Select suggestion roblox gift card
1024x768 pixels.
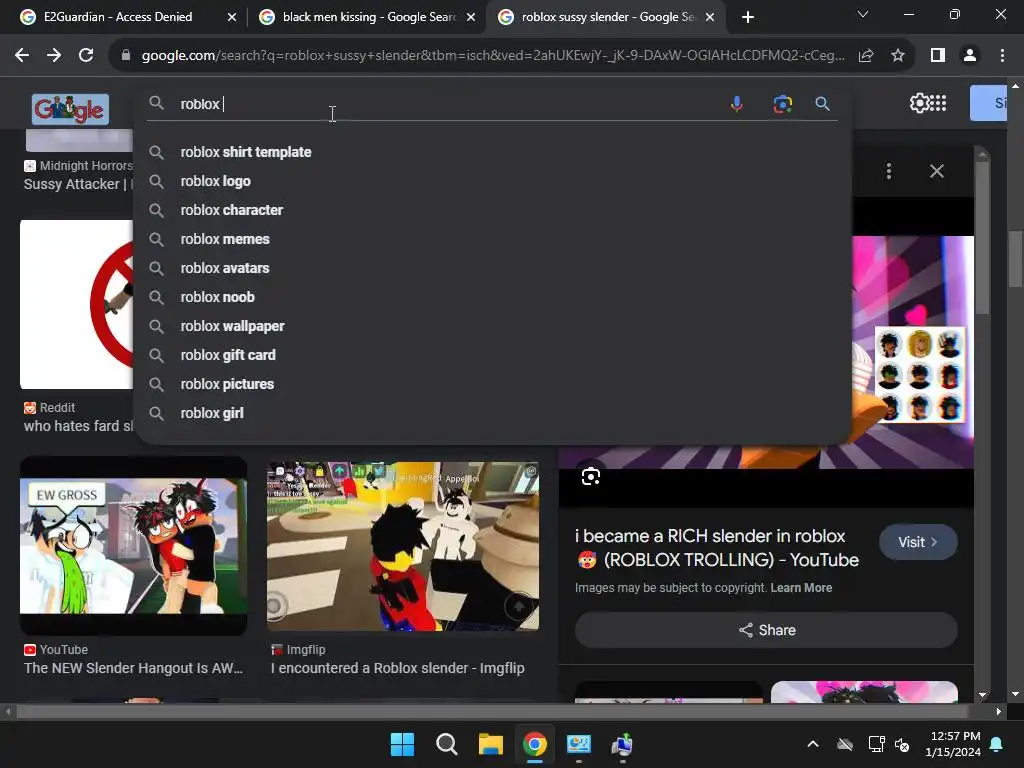click(493, 355)
